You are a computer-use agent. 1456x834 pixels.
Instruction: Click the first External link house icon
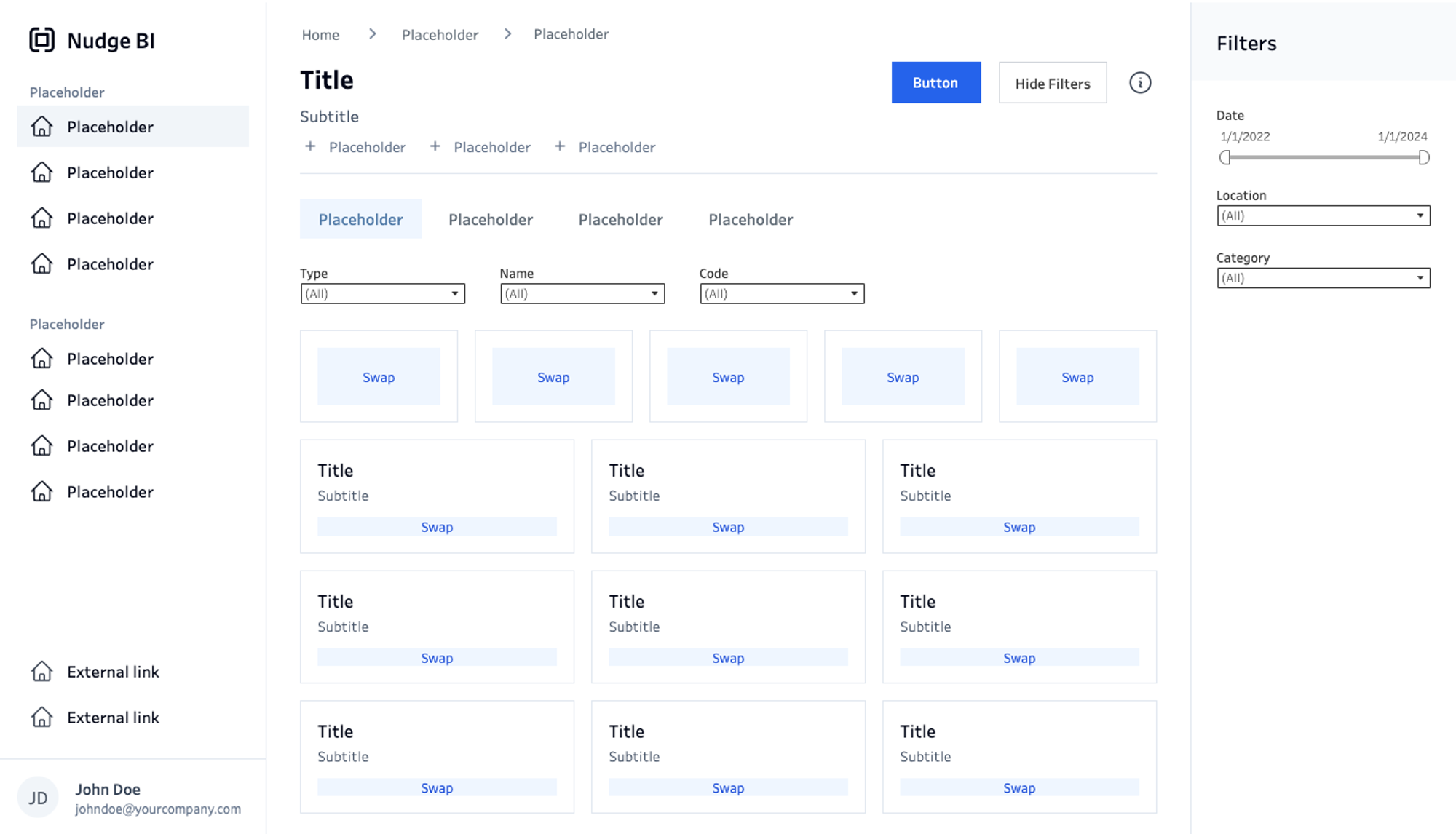(x=41, y=671)
